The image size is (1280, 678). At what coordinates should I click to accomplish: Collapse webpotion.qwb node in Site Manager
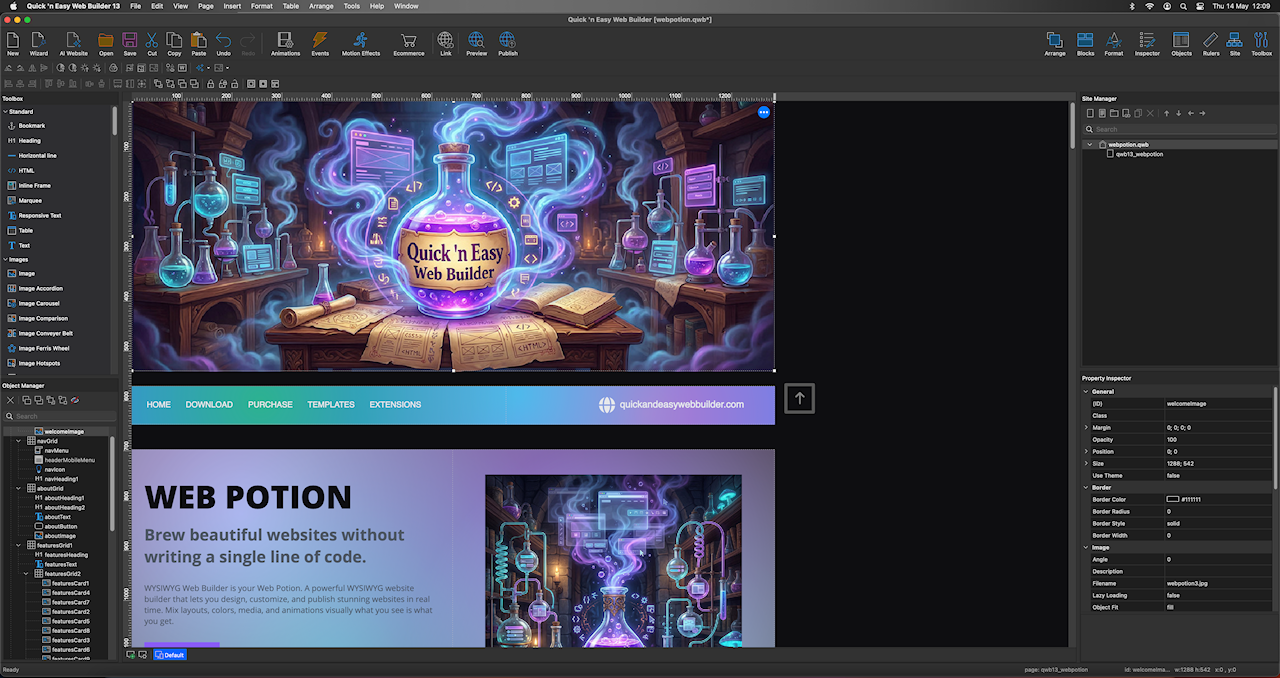coord(1090,144)
